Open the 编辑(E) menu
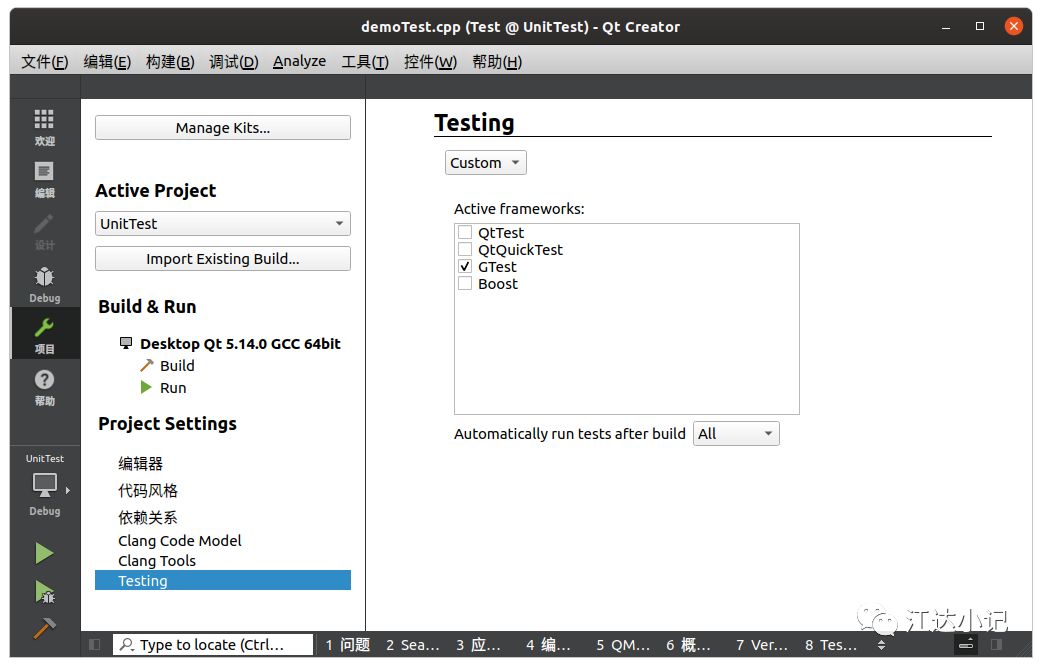The width and height of the screenshot is (1042, 667). 107,62
